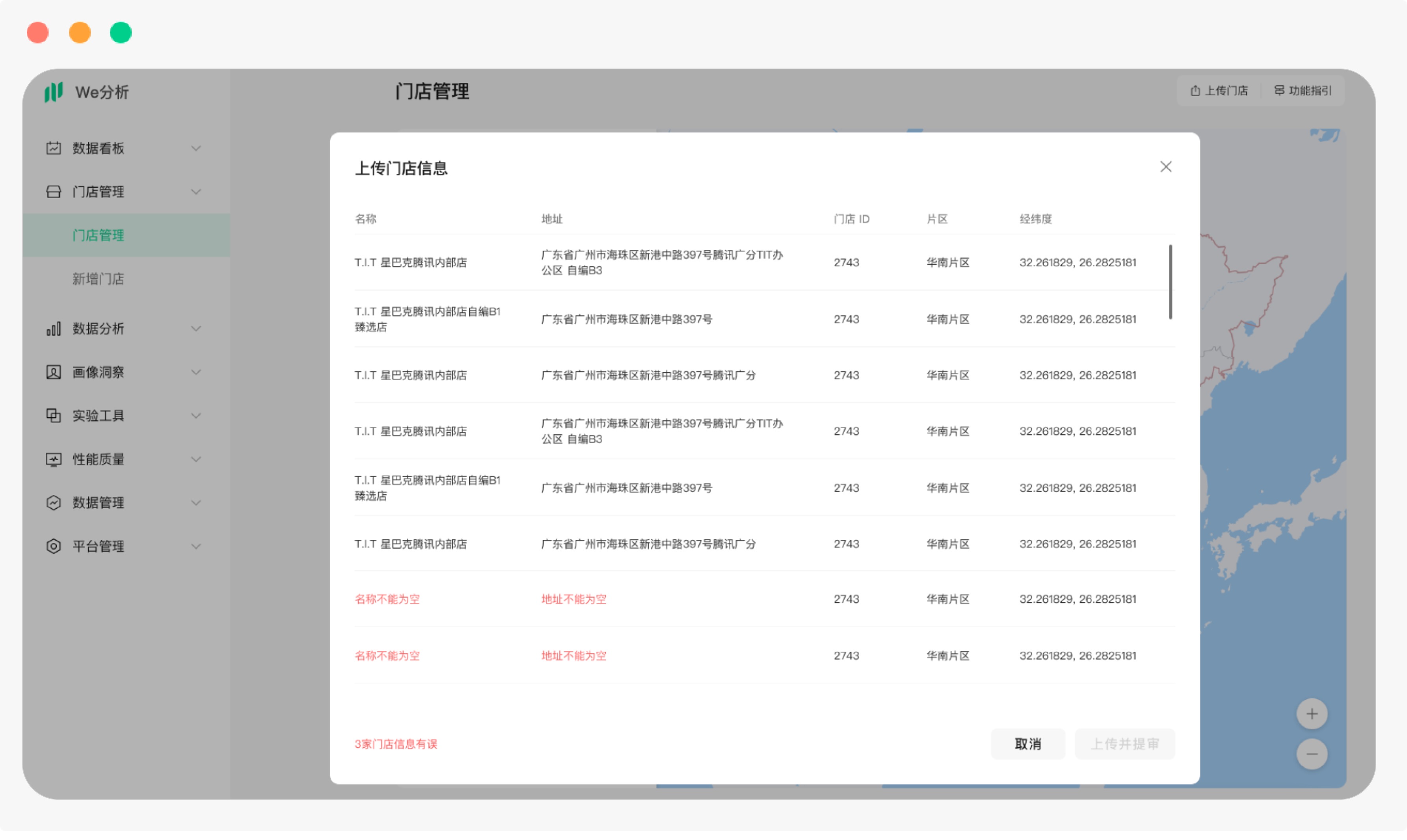Expand the 数据分析 menu chevron

pyautogui.click(x=196, y=329)
